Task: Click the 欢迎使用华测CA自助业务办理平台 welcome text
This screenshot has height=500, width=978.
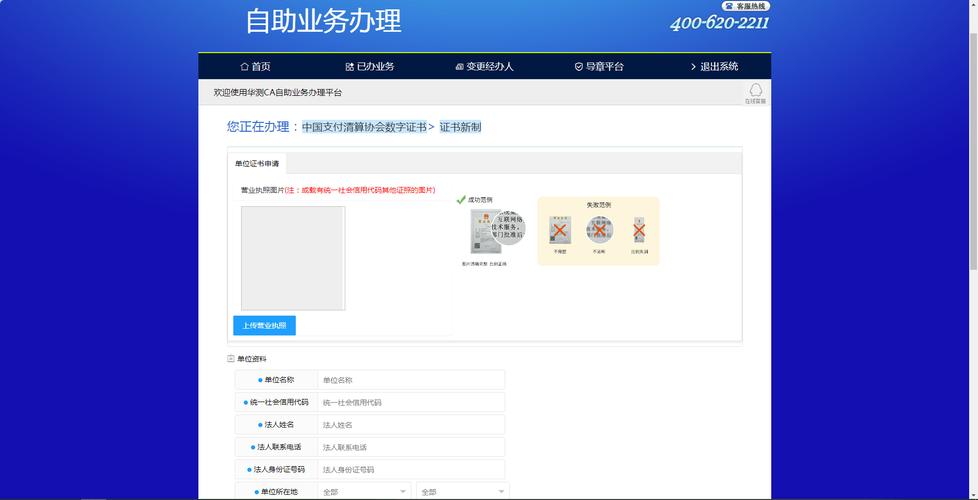Action: click(278, 92)
